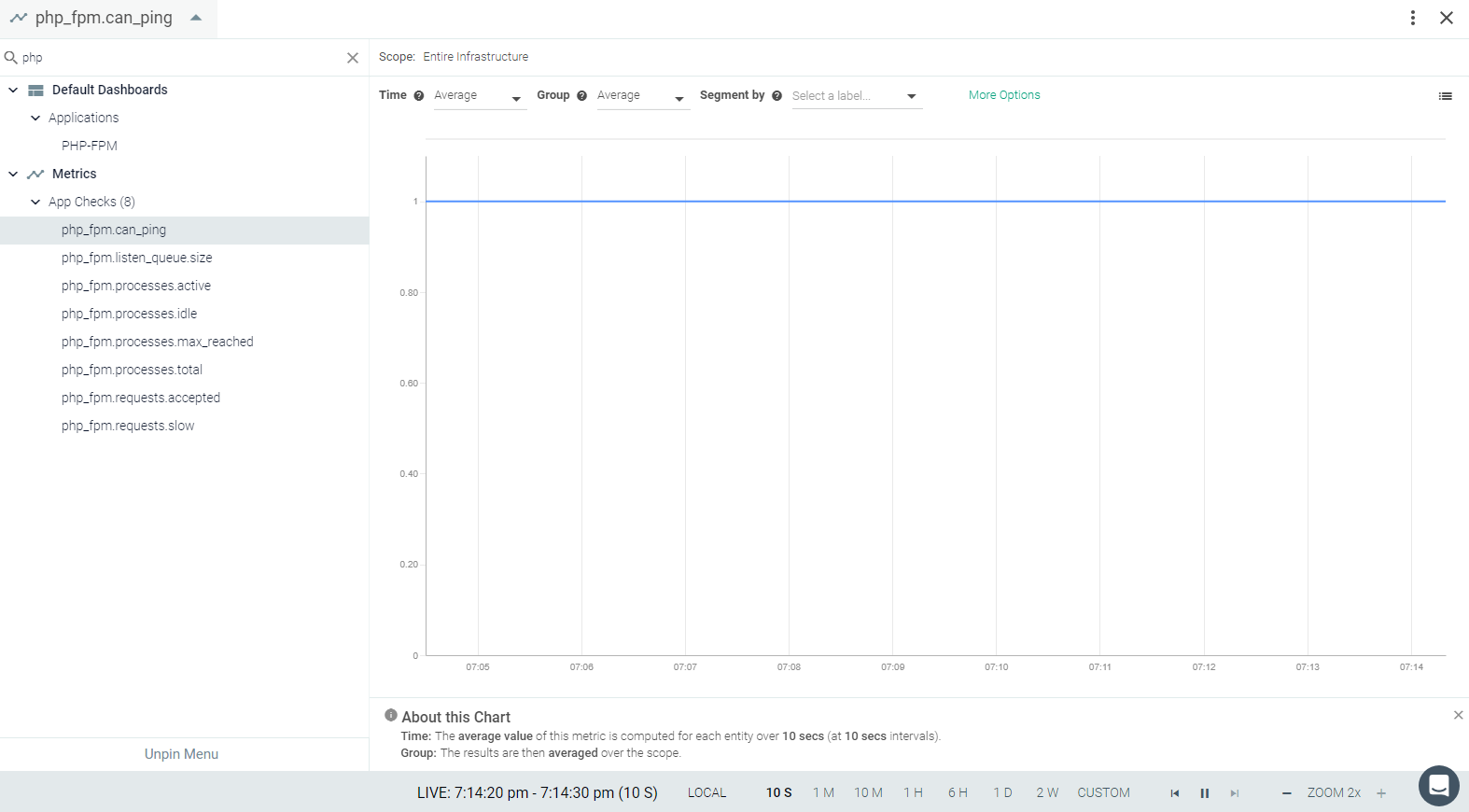This screenshot has height=812, width=1469.
Task: Click Unpin Menu
Action: click(x=181, y=754)
